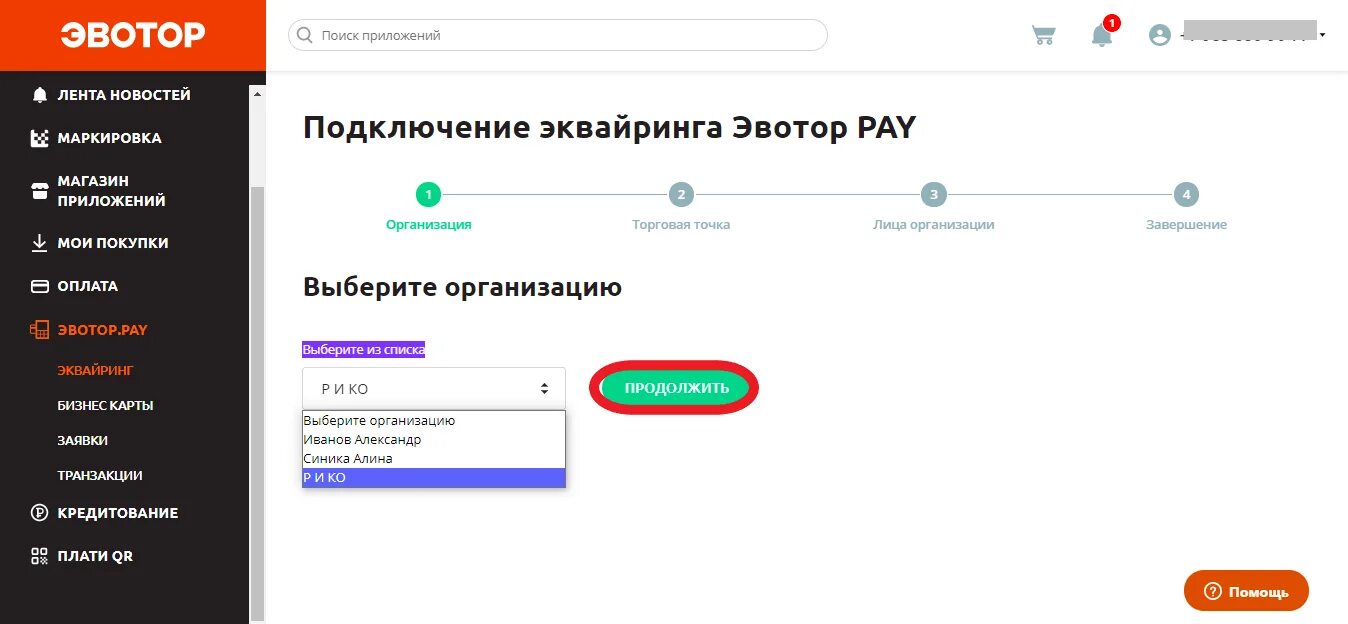Click the store icon for Магазин приложений
This screenshot has width=1348, height=624.
tap(40, 191)
